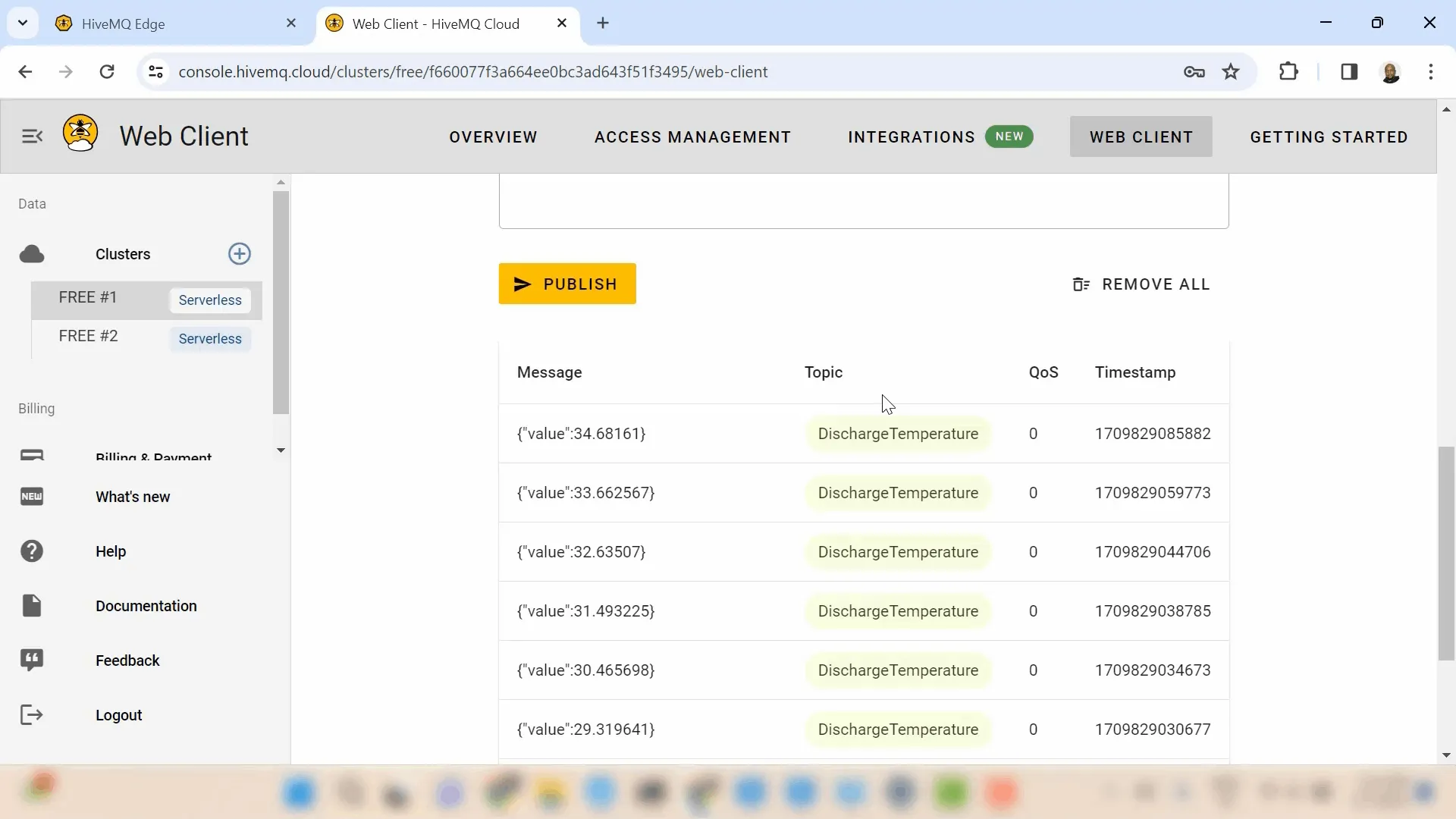
Task: Open the browser extensions puzzle icon
Action: (x=1288, y=72)
